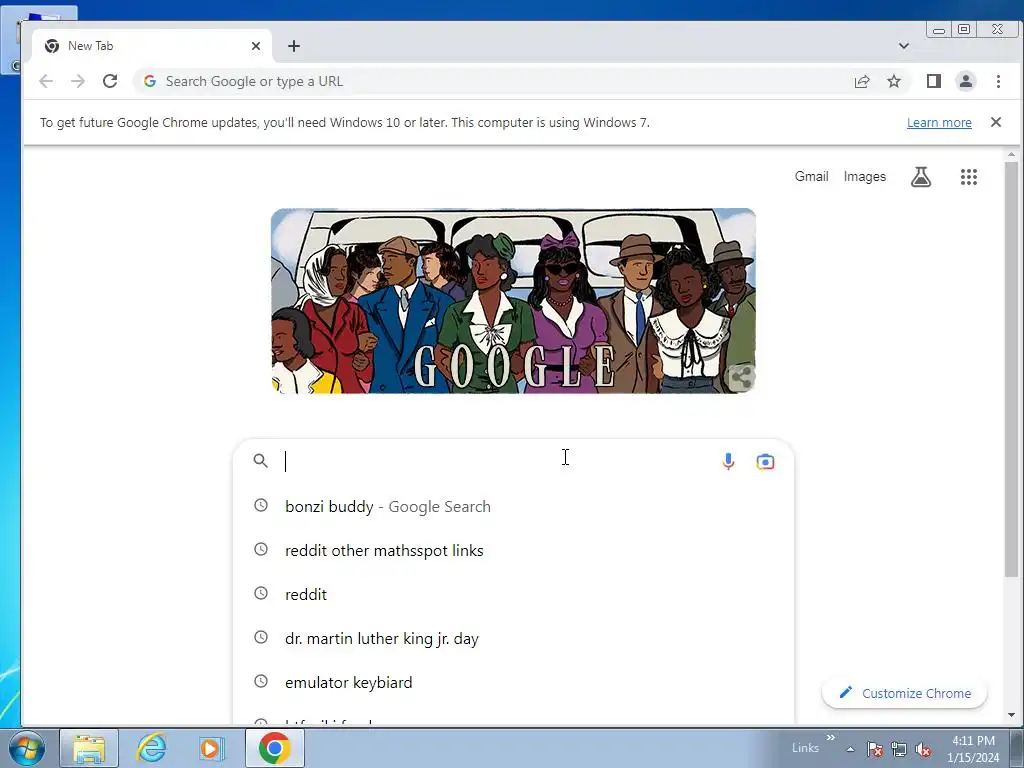The image size is (1024, 768).
Task: Pick the 'emulator keybiard' suggestion
Action: [x=514, y=682]
